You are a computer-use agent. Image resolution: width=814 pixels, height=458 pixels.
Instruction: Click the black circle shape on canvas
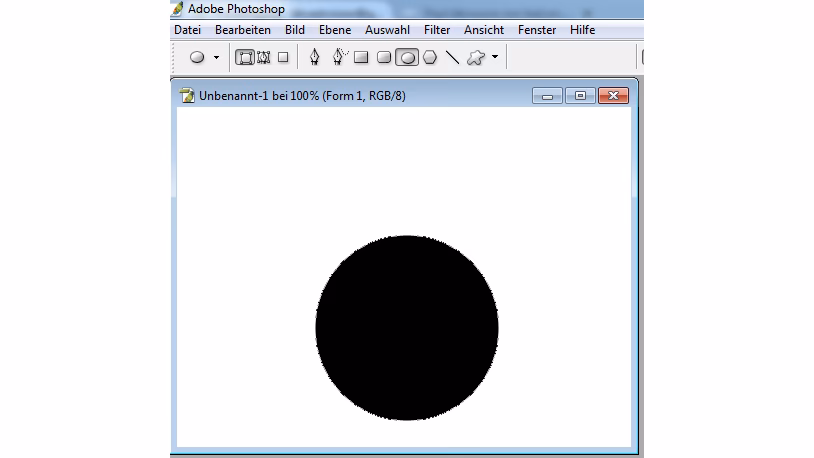(407, 328)
